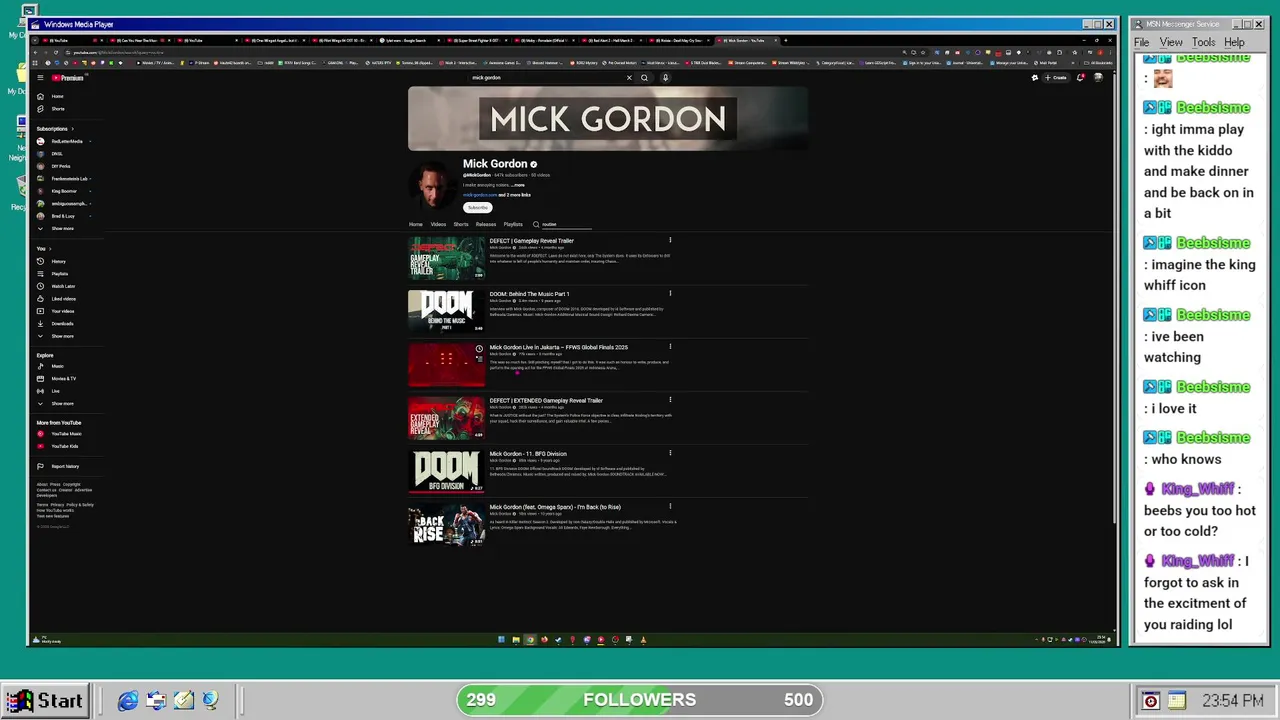Open the YouTube hamburger guide menu
The height and width of the screenshot is (720, 1280).
pyautogui.click(x=40, y=77)
